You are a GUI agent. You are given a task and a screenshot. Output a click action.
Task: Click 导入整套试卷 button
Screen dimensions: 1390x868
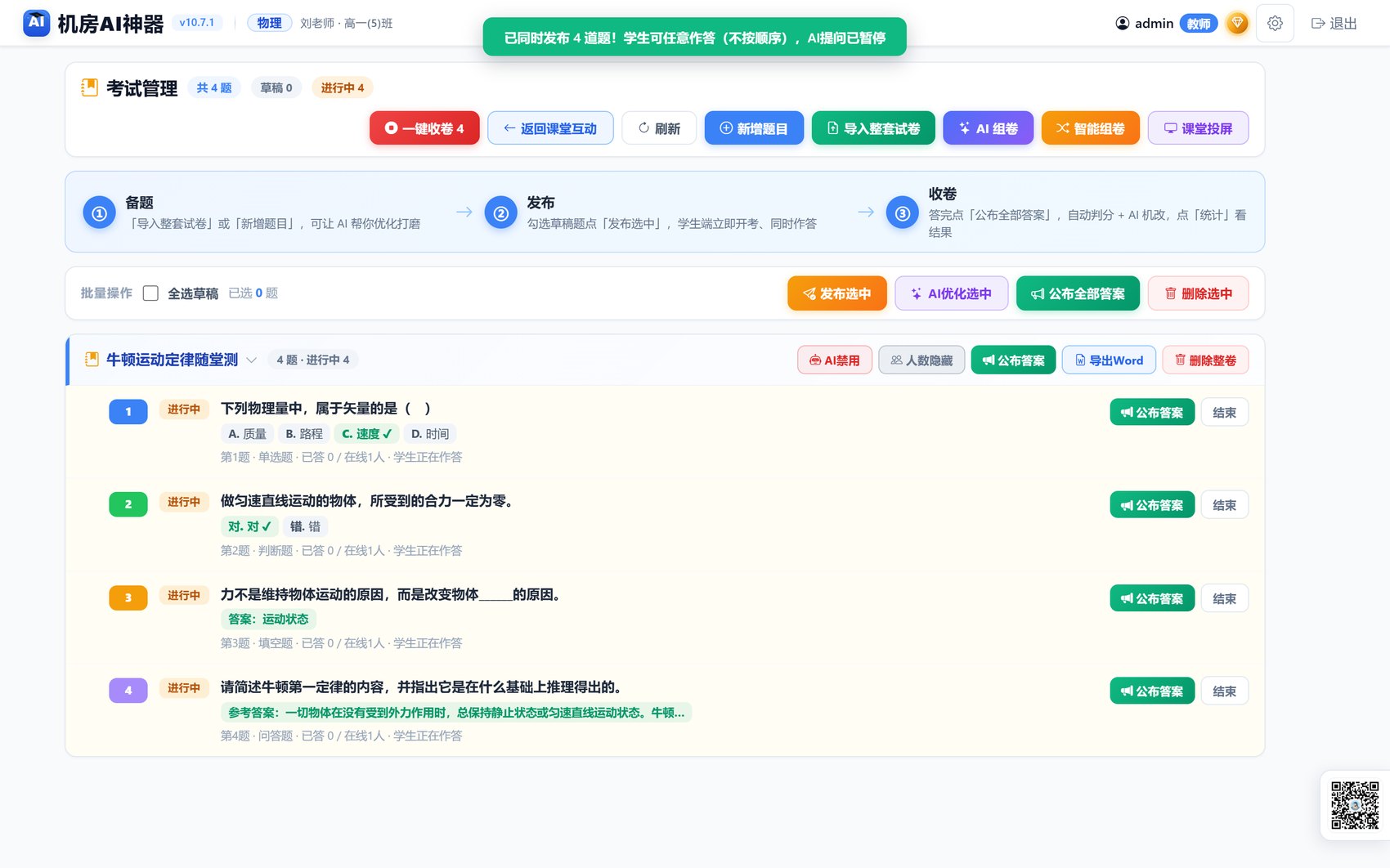click(873, 128)
